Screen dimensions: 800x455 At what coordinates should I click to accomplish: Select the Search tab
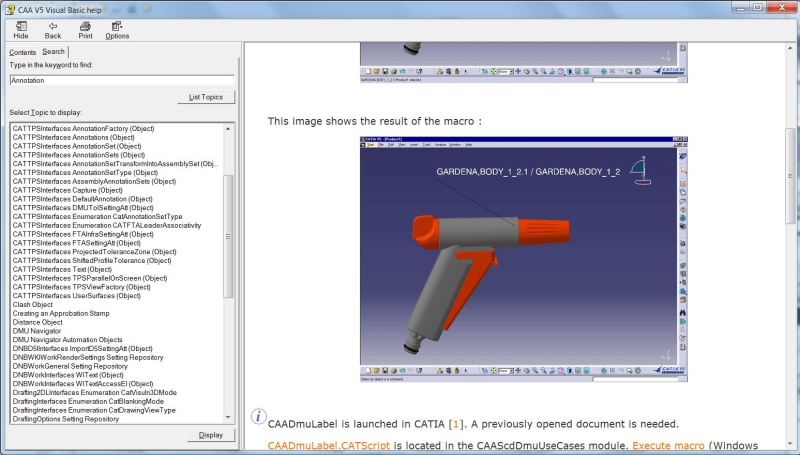tap(54, 52)
